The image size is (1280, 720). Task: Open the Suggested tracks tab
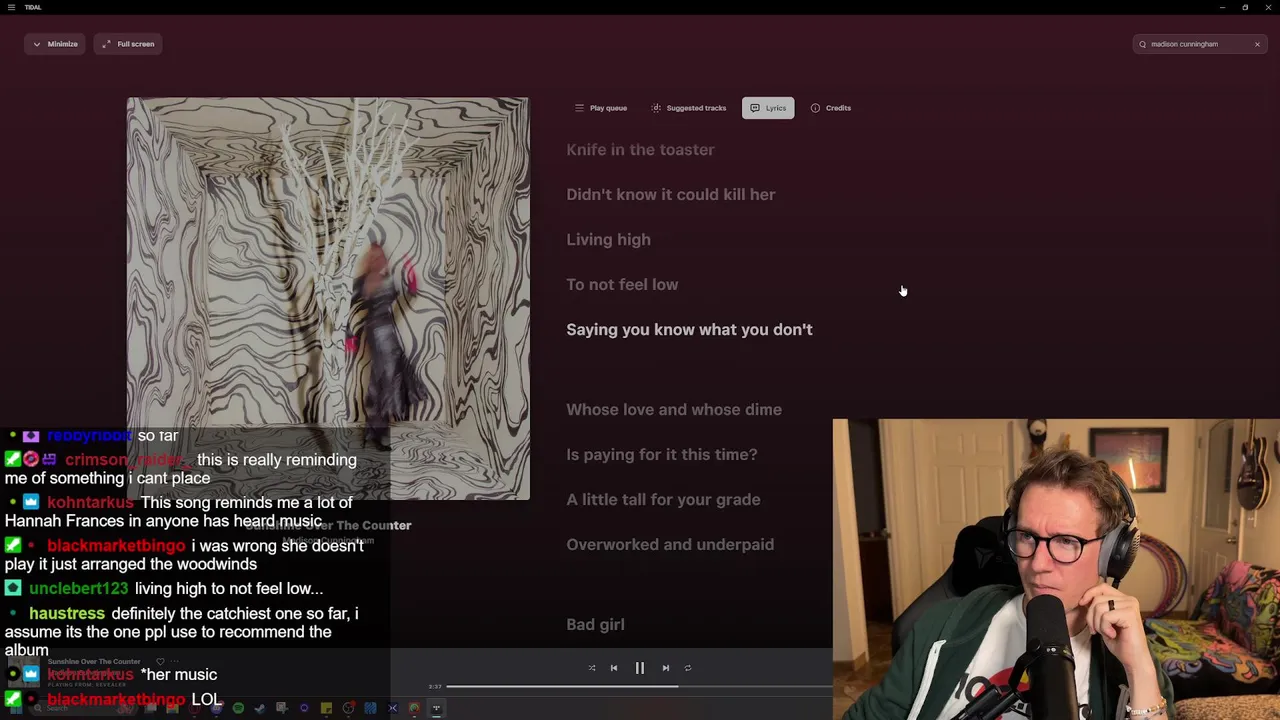pos(688,108)
